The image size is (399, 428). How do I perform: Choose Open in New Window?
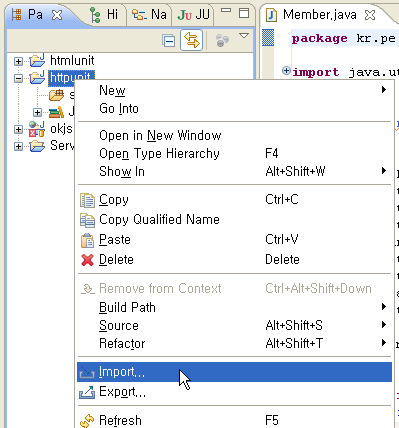(234, 136)
